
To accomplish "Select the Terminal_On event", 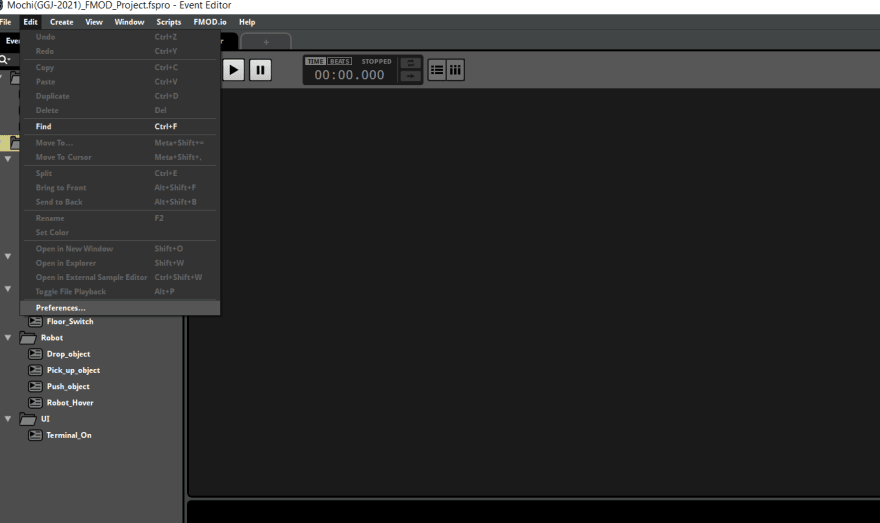I will 60,435.
